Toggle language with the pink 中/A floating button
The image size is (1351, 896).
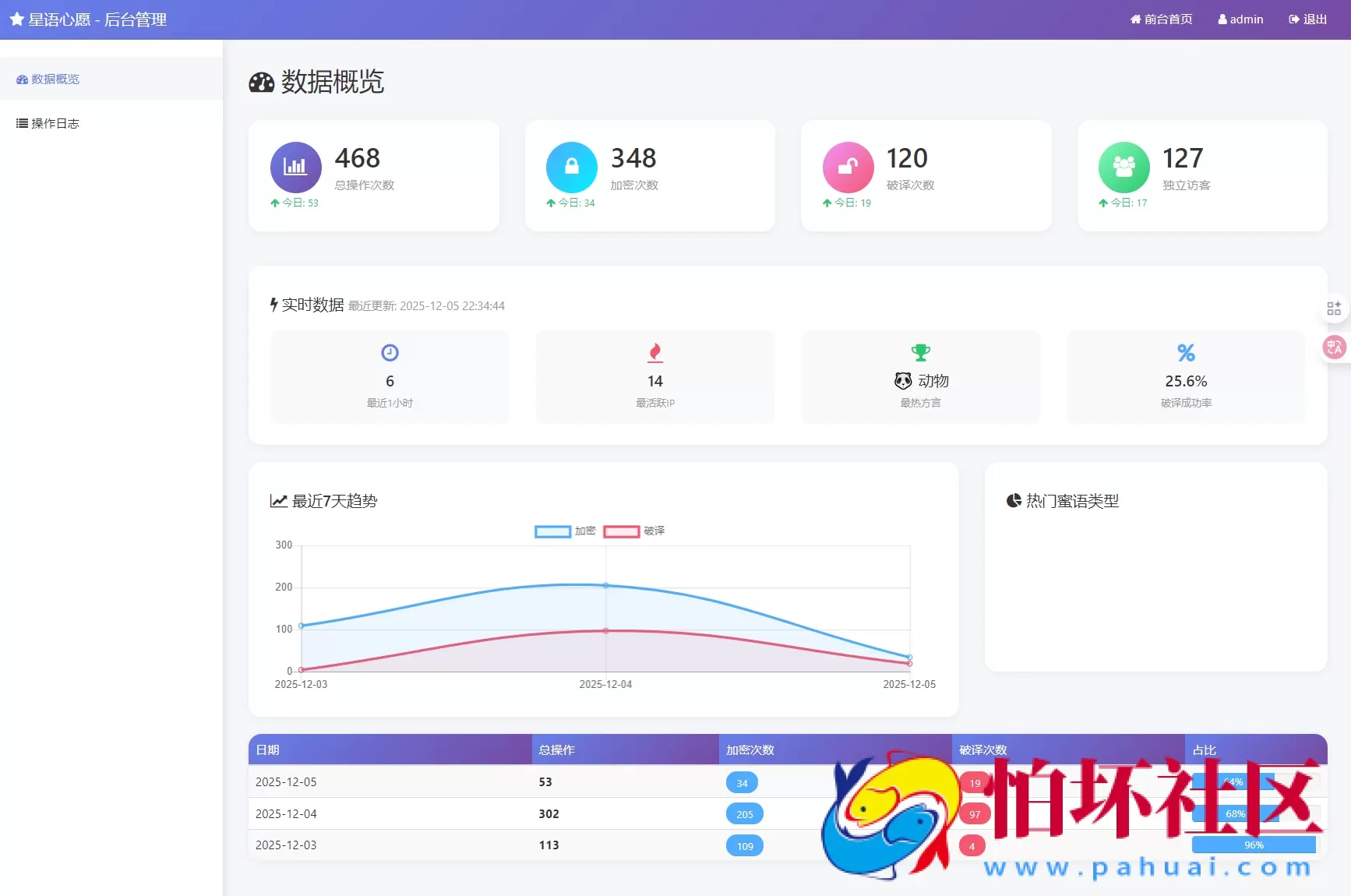coord(1334,347)
